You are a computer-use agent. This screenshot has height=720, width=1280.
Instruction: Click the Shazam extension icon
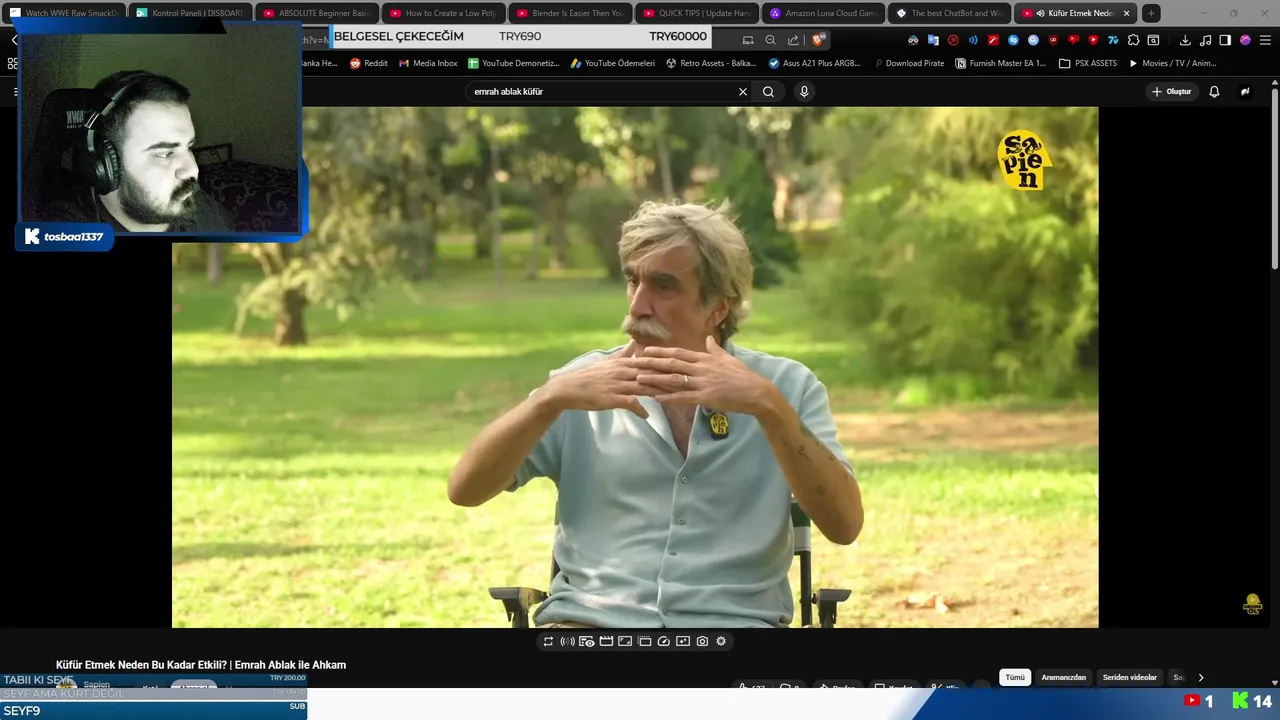click(1013, 40)
